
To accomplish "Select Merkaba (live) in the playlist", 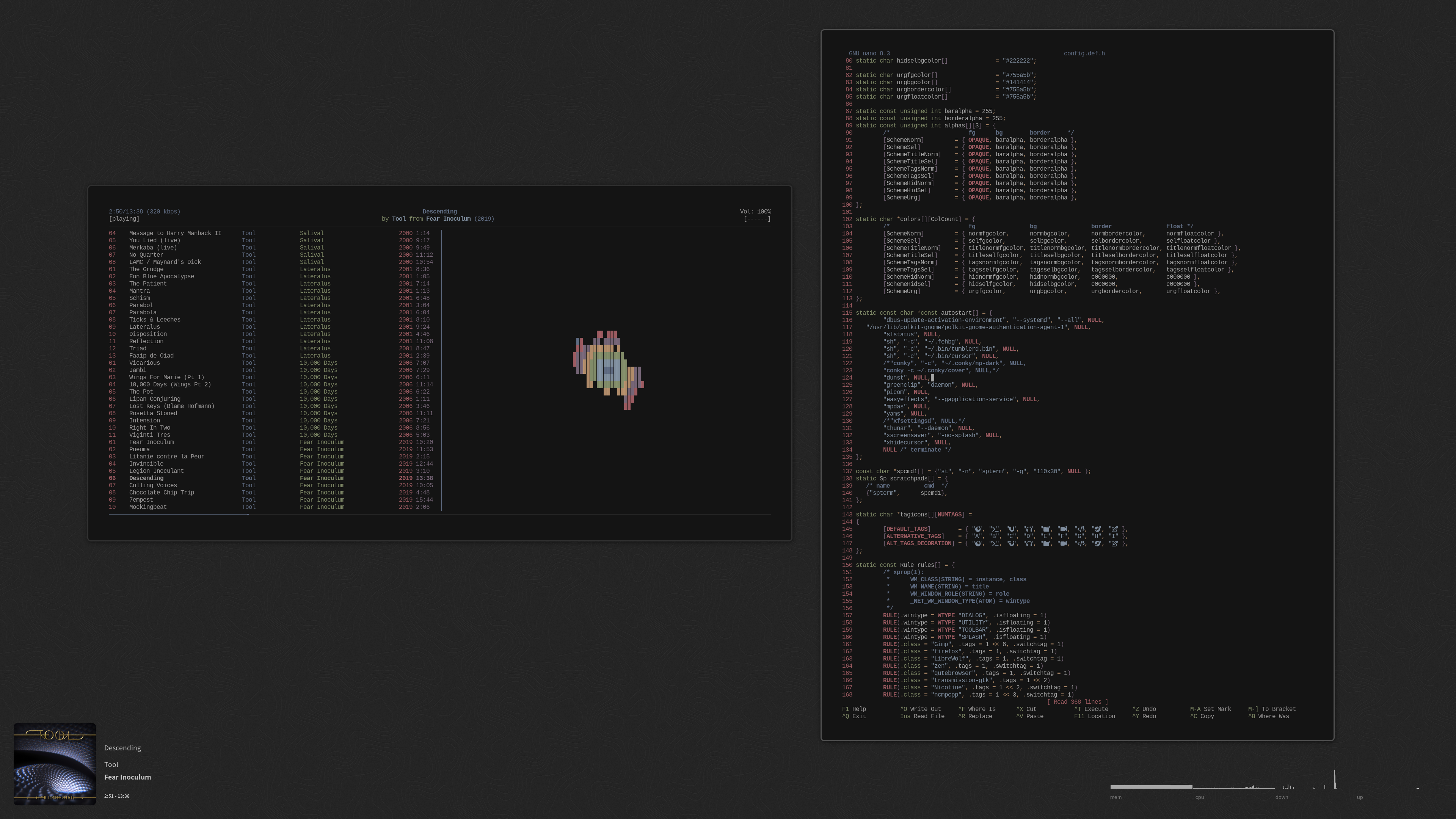I will pos(271,248).
